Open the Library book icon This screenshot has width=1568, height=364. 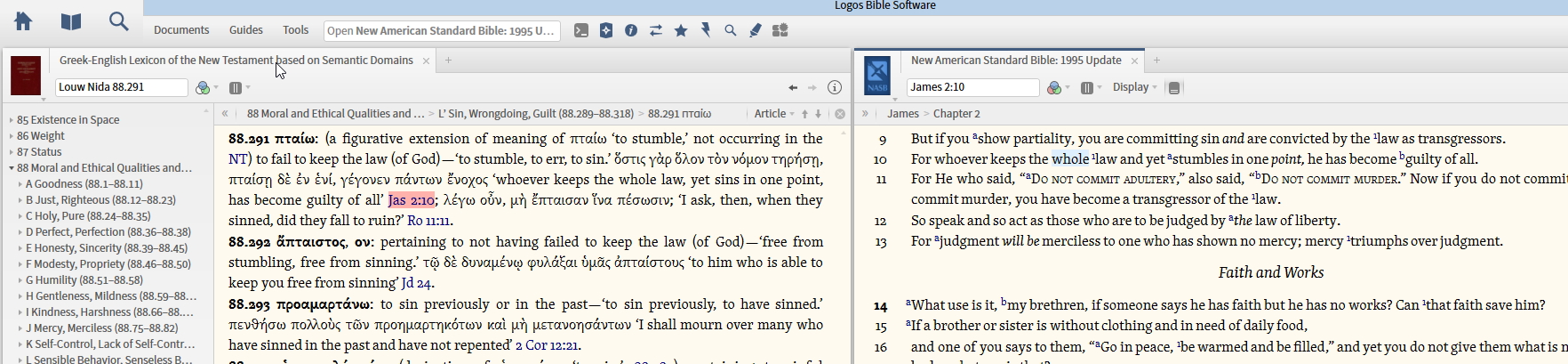[71, 21]
